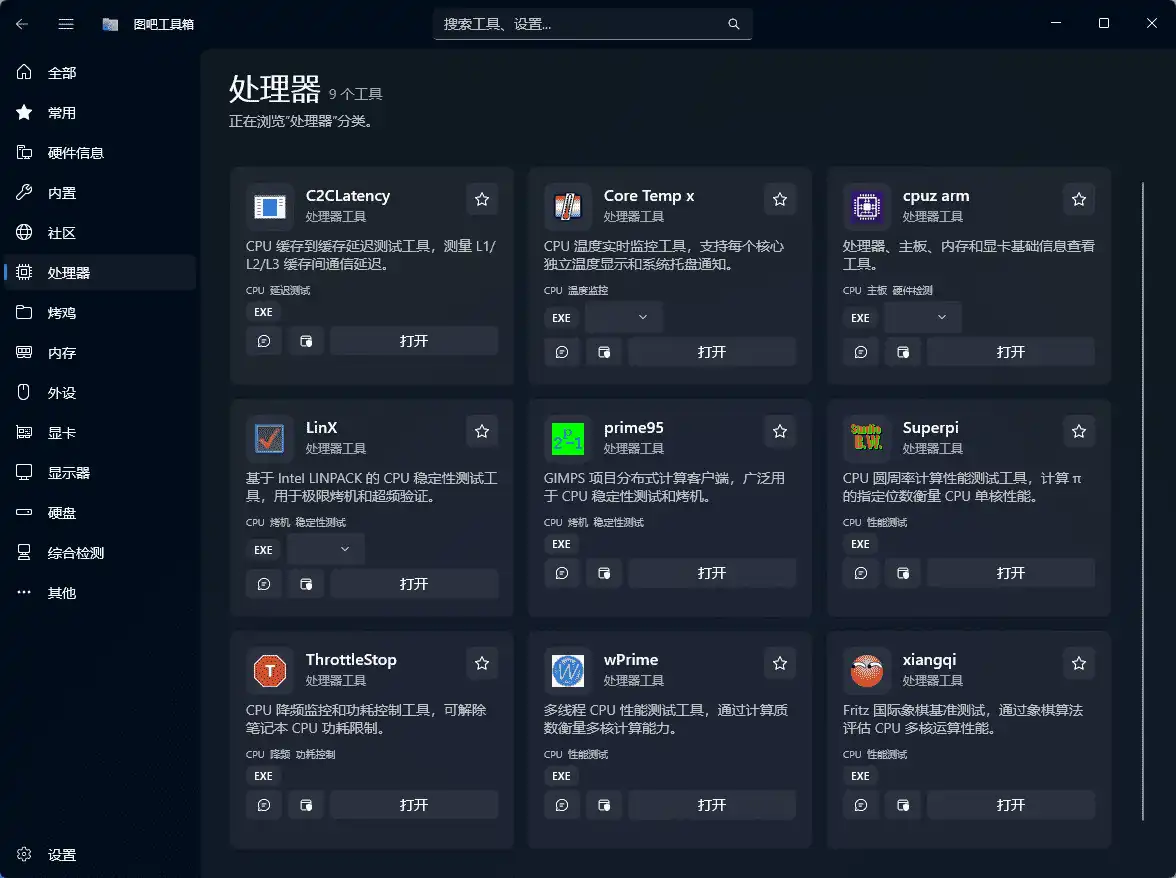The height and width of the screenshot is (878, 1176).
Task: Select 硬件信息 sidebar item
Action: tap(100, 153)
